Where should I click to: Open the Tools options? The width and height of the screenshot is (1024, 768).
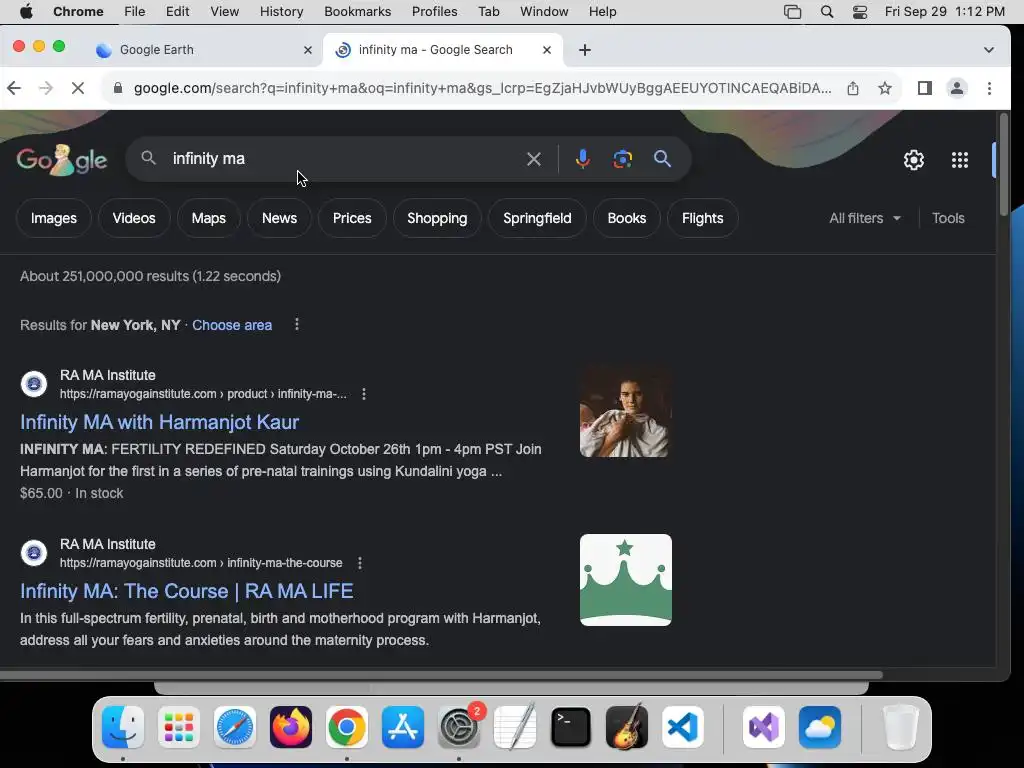pyautogui.click(x=948, y=218)
